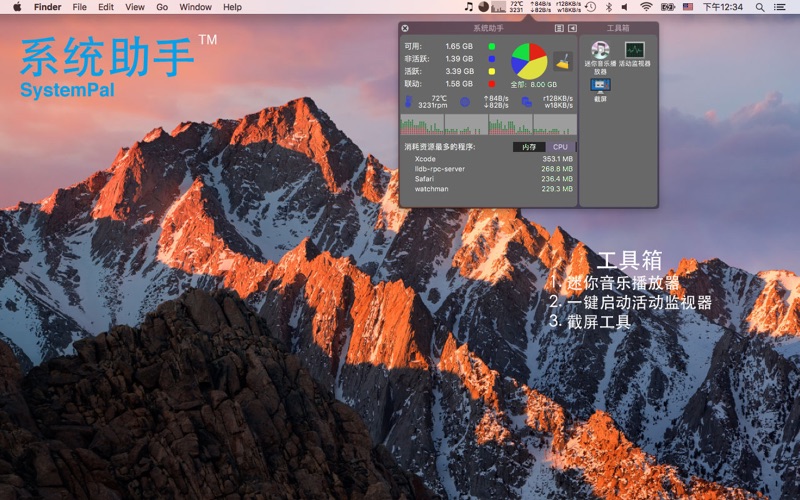Click the network globe icon
Screen dimensions: 800x500
(x=464, y=102)
